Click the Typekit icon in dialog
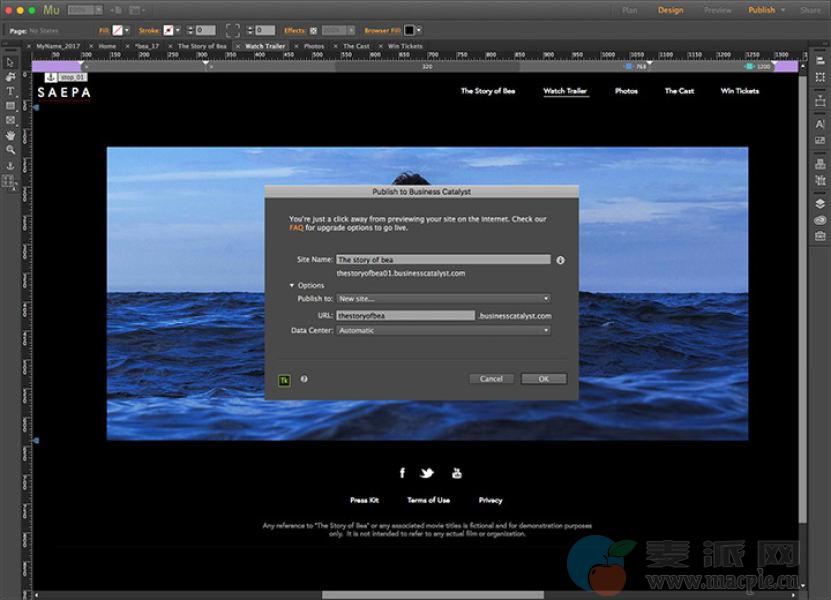Screen dimensions: 831x600 [284, 379]
